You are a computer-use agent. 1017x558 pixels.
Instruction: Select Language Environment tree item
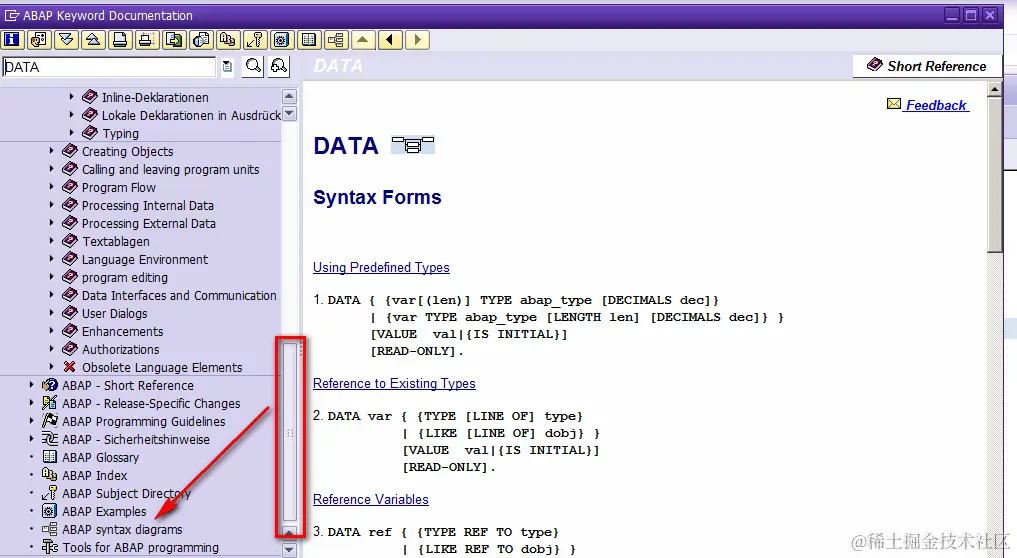(145, 260)
